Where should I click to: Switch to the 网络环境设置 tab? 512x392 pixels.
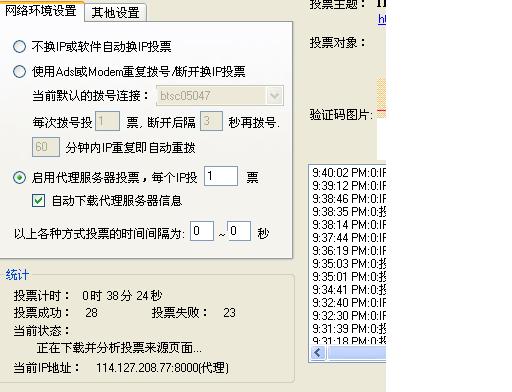coord(41,11)
